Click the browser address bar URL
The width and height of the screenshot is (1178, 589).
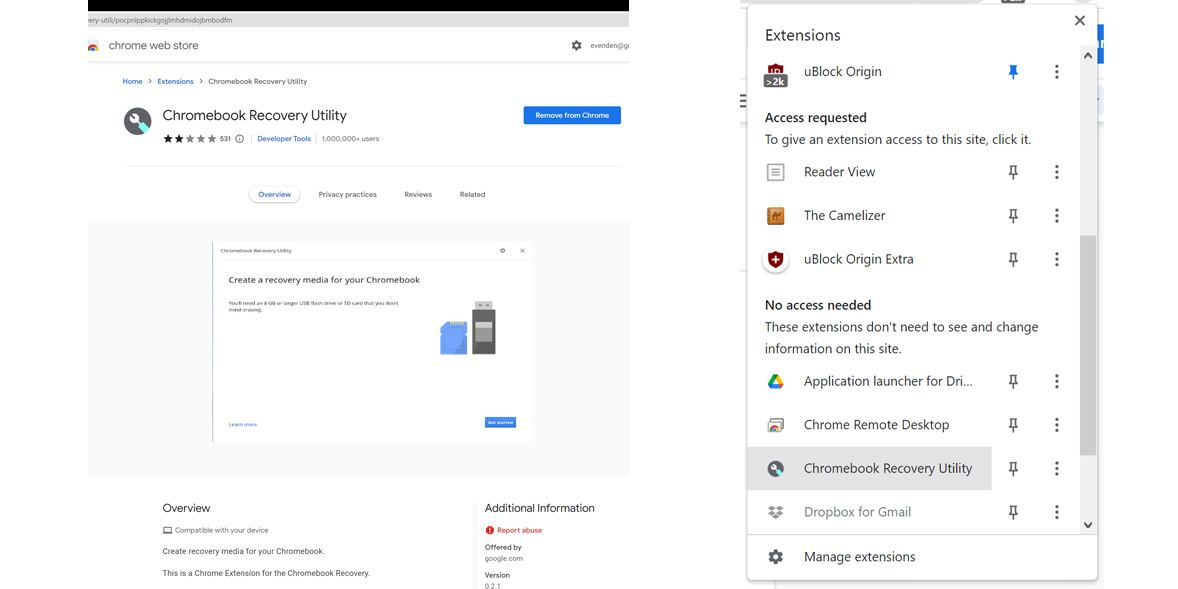[160, 20]
